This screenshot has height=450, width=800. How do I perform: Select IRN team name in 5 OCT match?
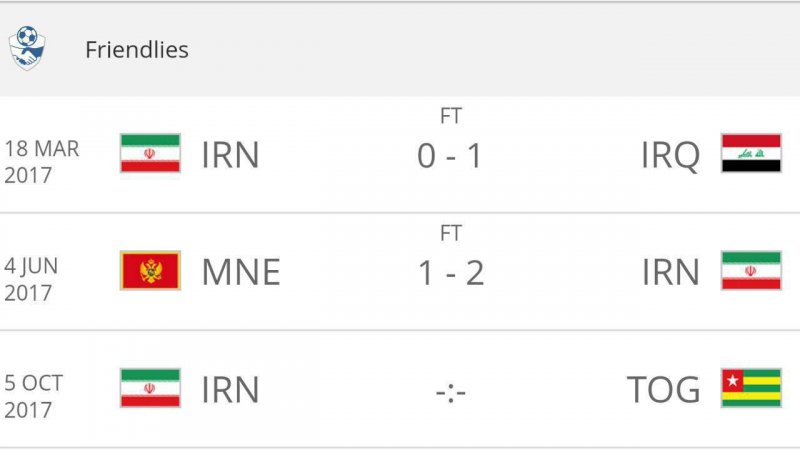230,390
